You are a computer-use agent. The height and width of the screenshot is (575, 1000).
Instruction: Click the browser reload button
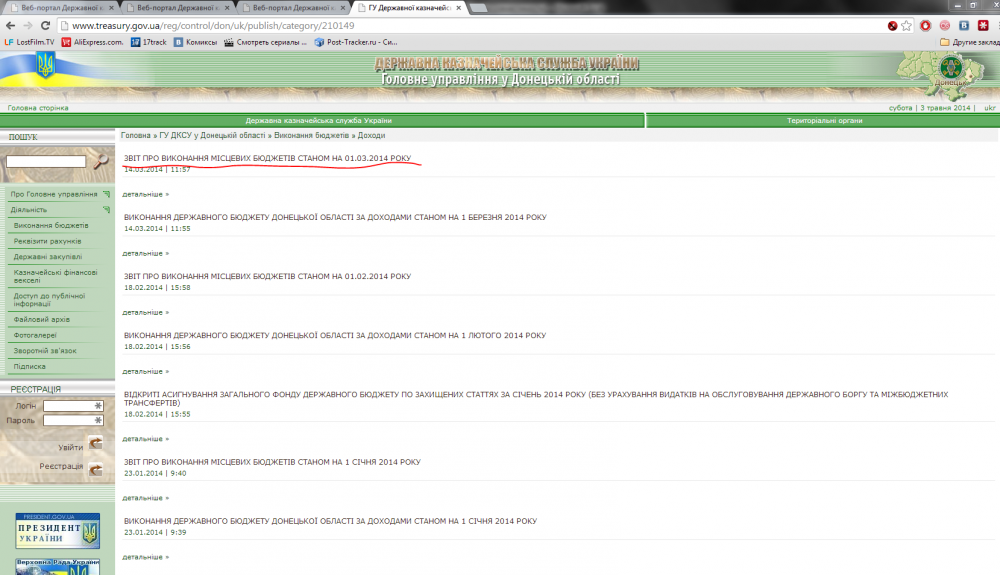(x=47, y=25)
